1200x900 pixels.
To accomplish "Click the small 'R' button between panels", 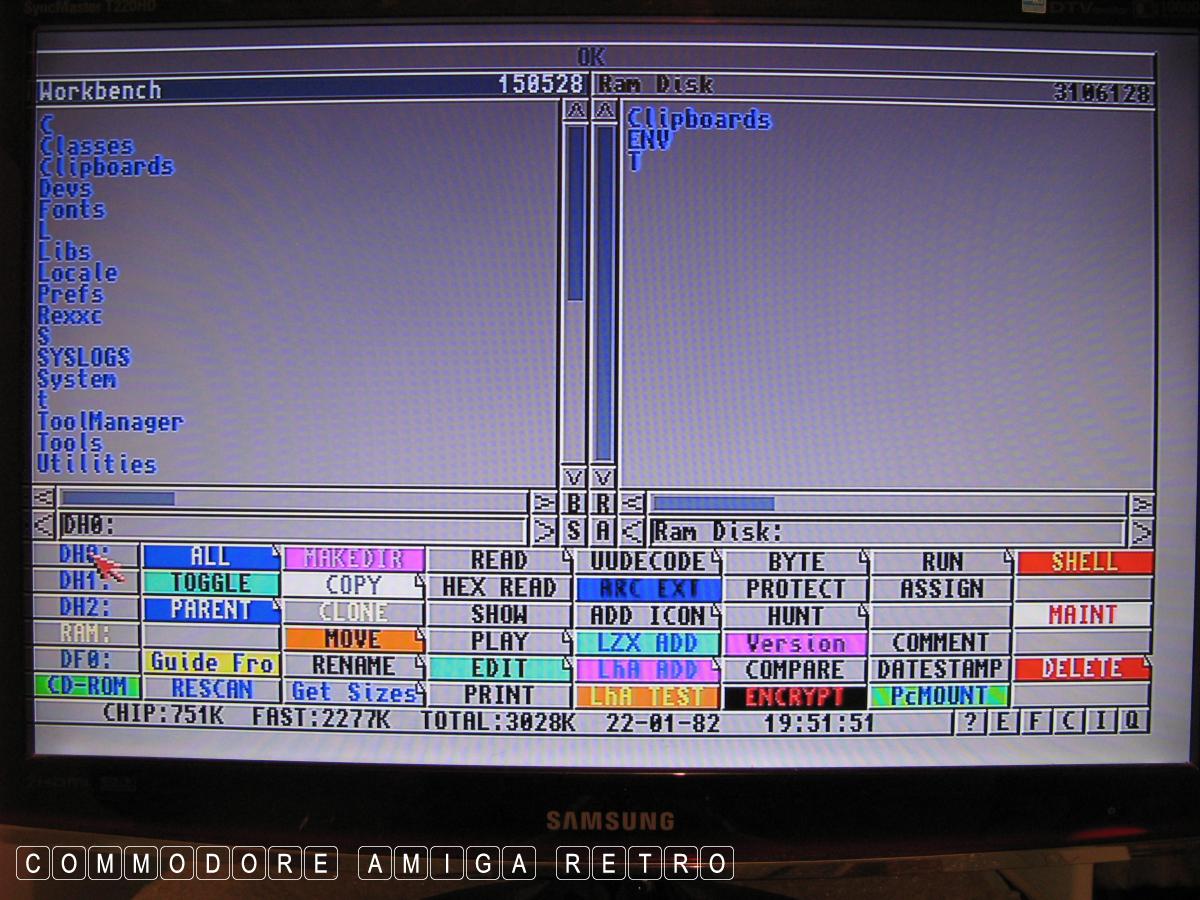I will click(604, 502).
